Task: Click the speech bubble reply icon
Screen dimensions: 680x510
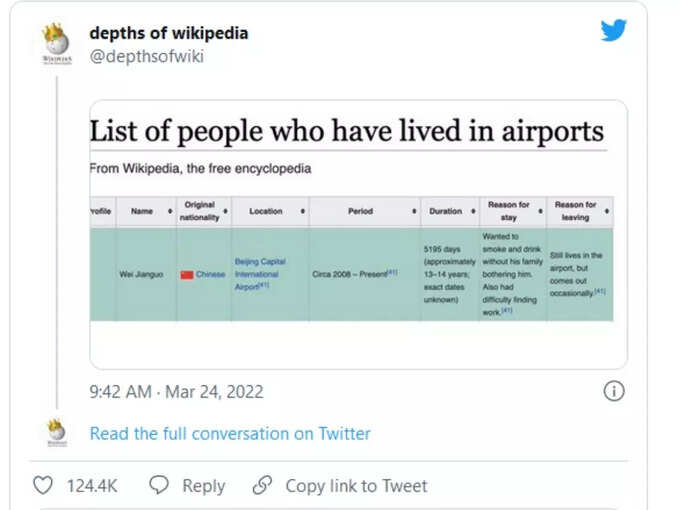Action: tap(159, 485)
